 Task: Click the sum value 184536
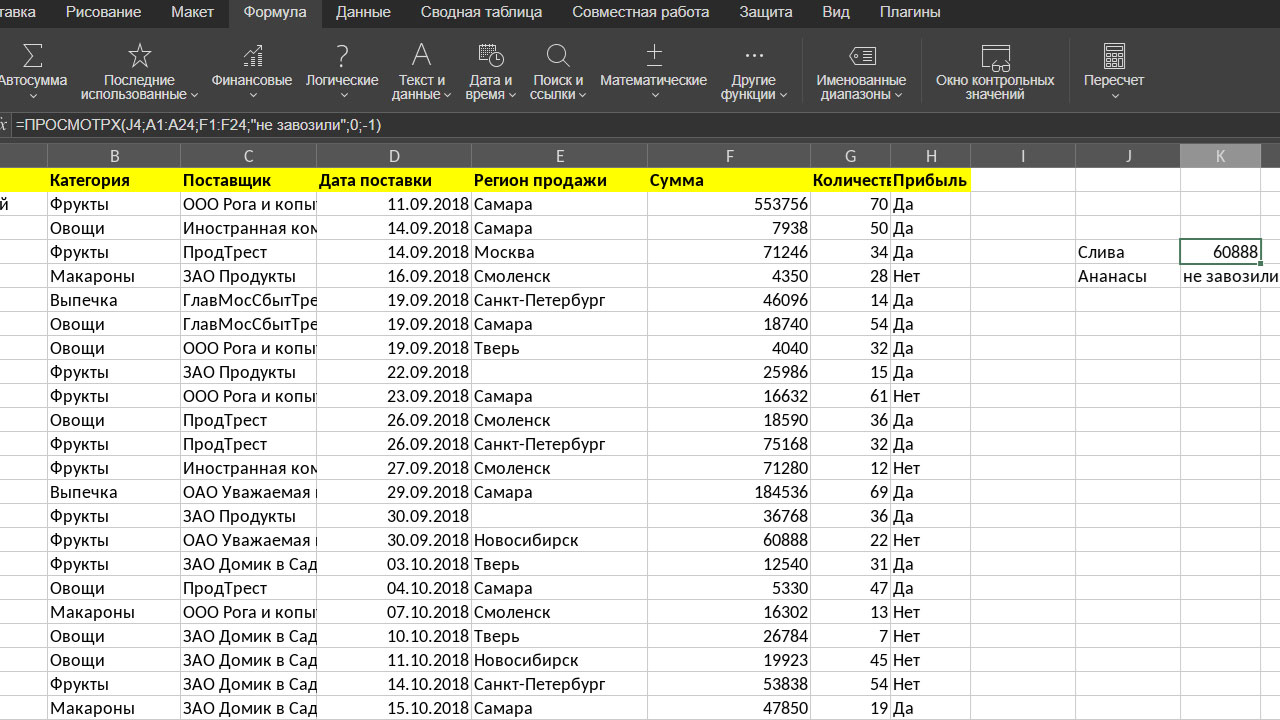(729, 492)
